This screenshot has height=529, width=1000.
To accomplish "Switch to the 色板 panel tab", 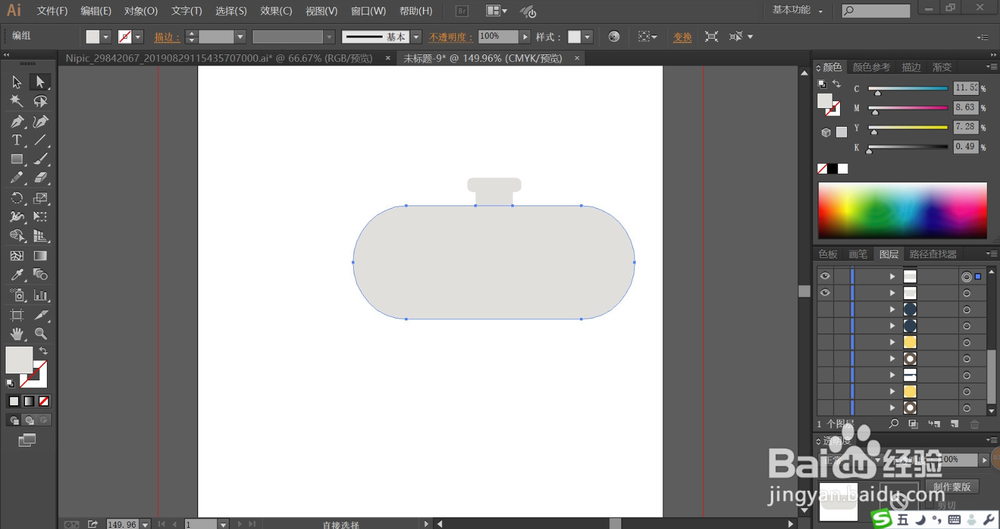I will (x=828, y=254).
